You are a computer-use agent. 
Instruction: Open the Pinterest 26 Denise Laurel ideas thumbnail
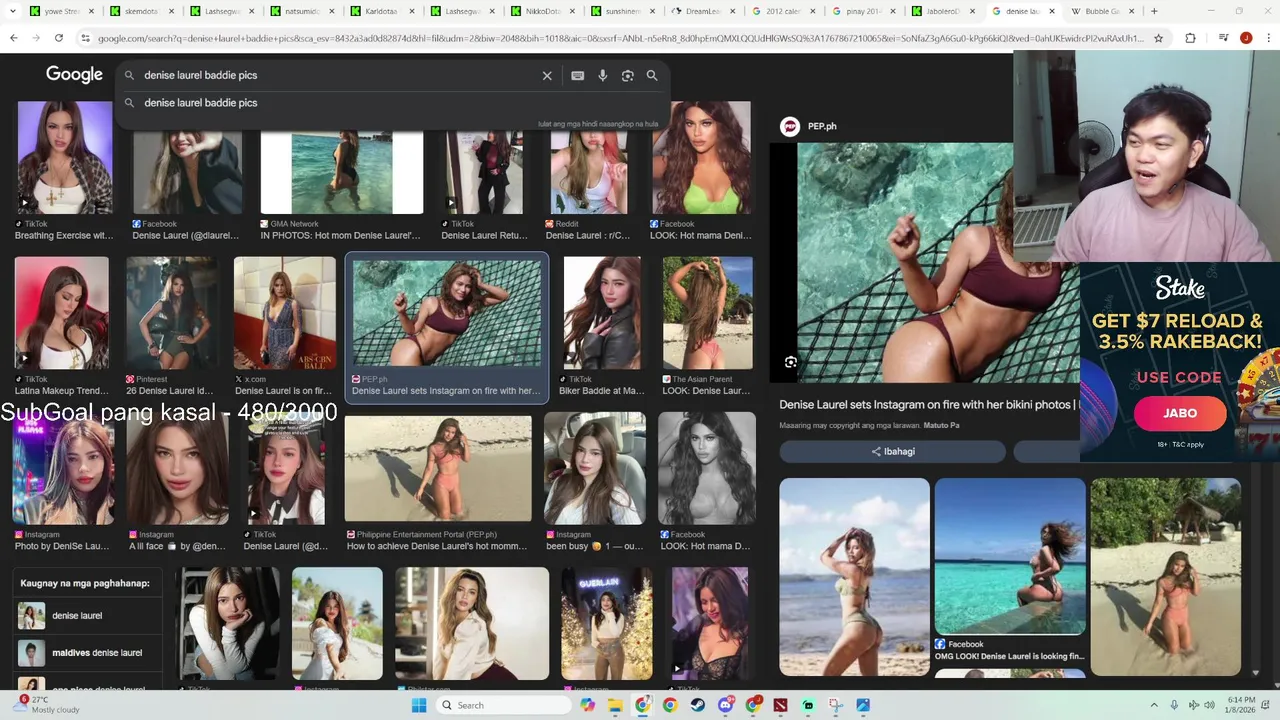click(174, 313)
